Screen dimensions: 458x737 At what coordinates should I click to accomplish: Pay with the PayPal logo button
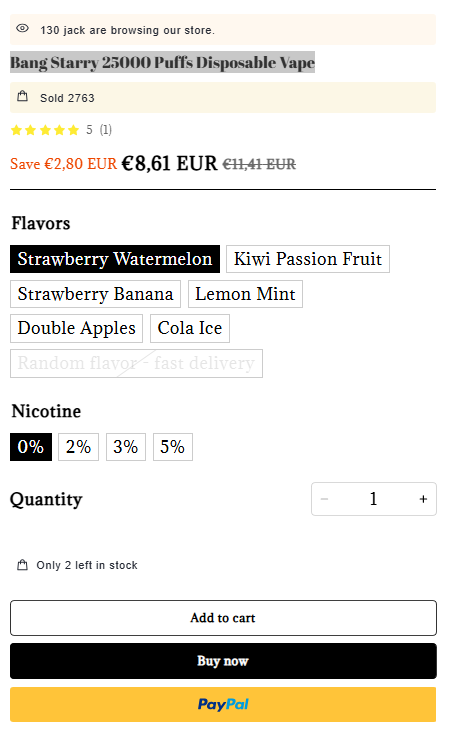coord(223,704)
